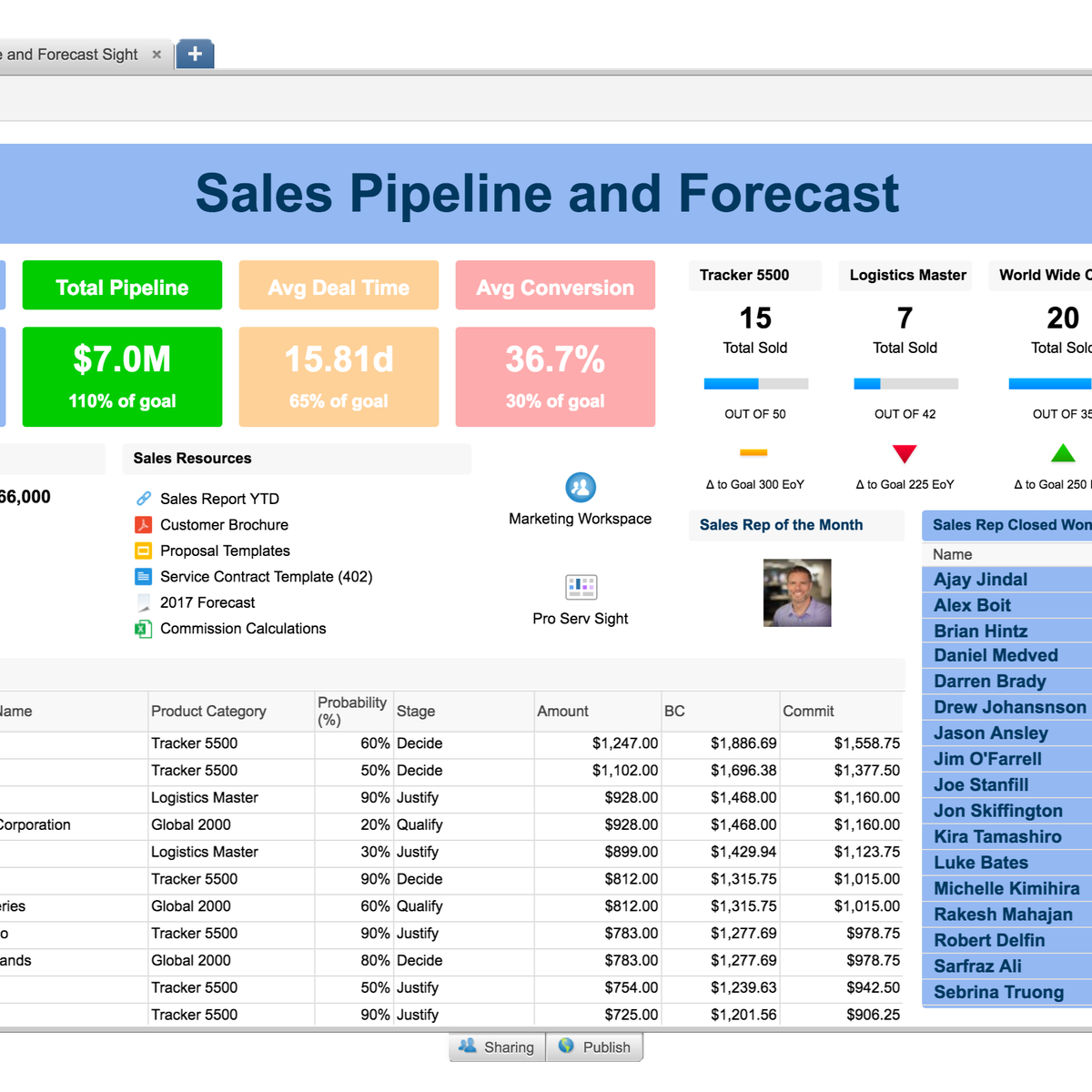Select the Avg Deal Time tile
Image resolution: width=1092 pixels, height=1092 pixels.
click(339, 286)
